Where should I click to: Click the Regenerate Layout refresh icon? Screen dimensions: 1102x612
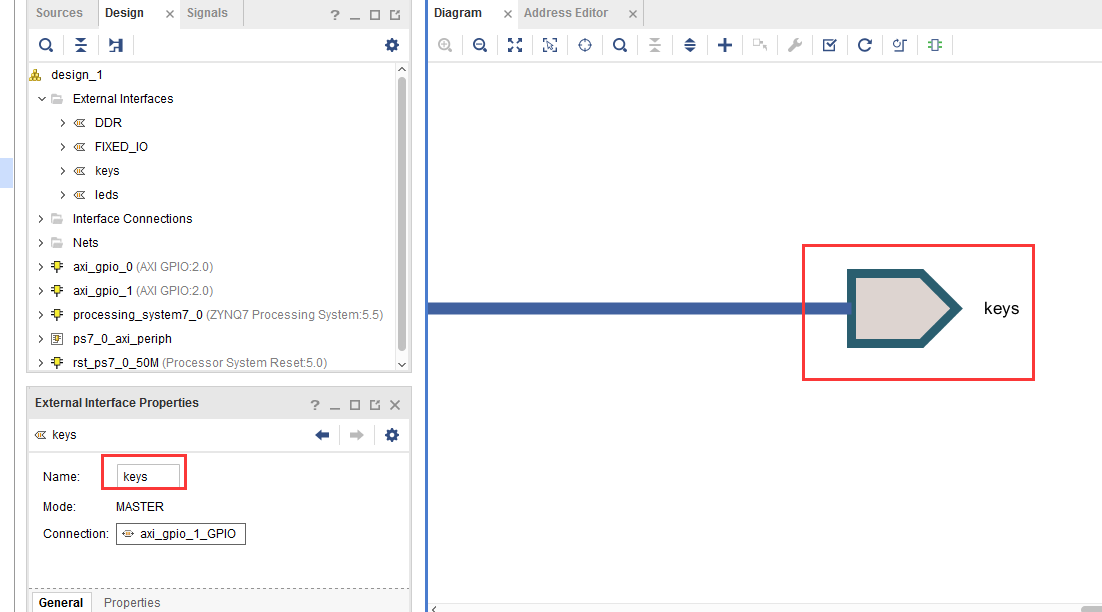[x=864, y=45]
